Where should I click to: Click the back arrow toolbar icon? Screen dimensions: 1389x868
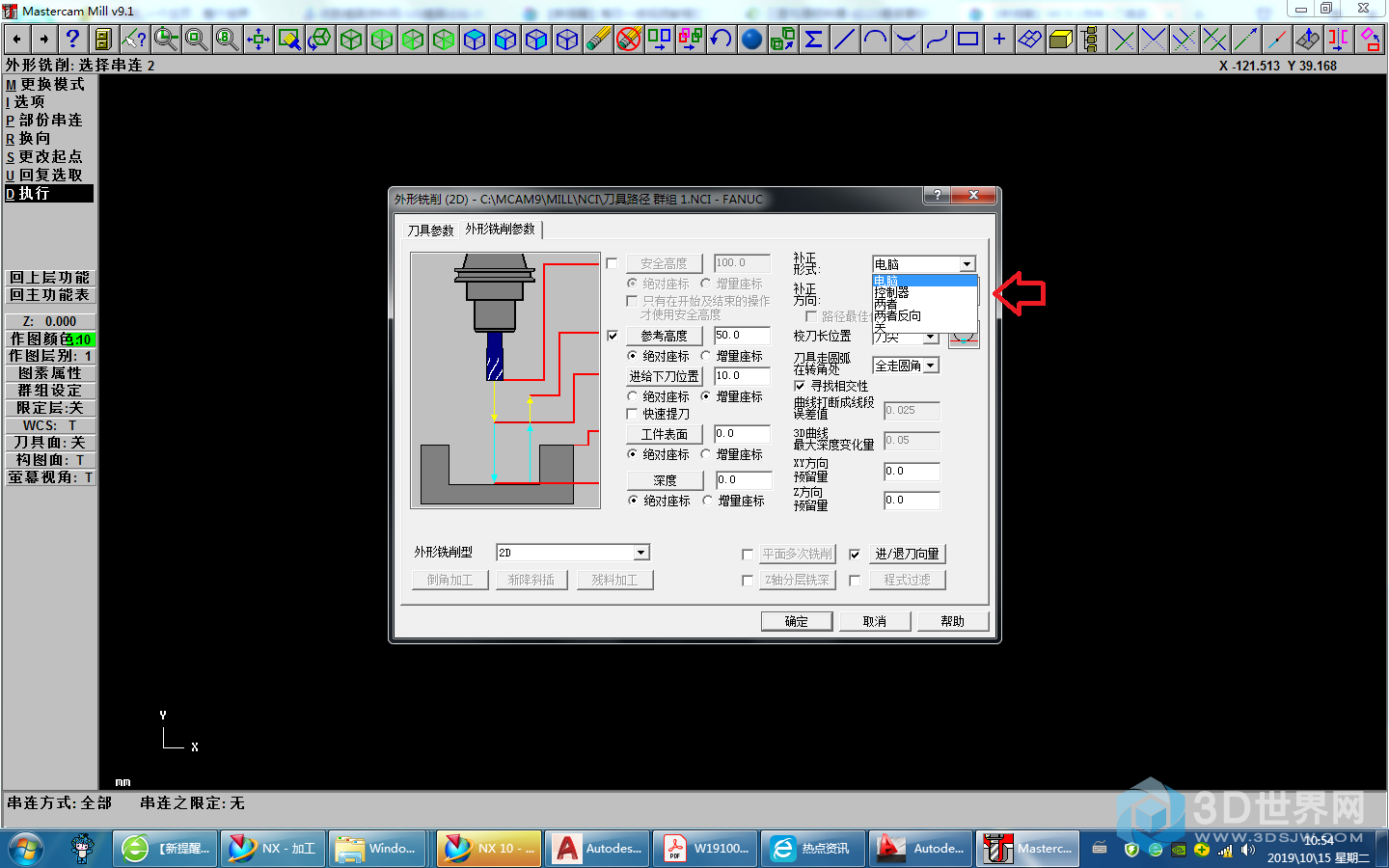[x=16, y=40]
